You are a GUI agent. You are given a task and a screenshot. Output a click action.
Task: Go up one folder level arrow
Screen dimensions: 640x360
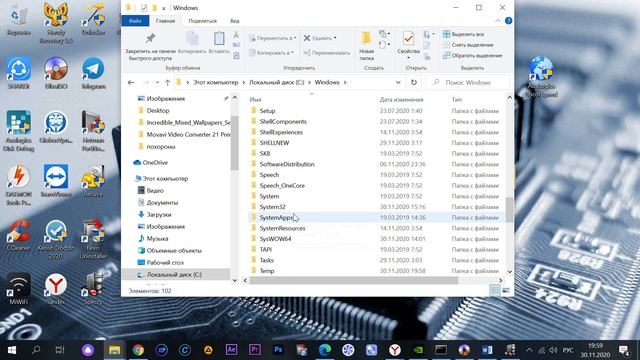[x=167, y=82]
